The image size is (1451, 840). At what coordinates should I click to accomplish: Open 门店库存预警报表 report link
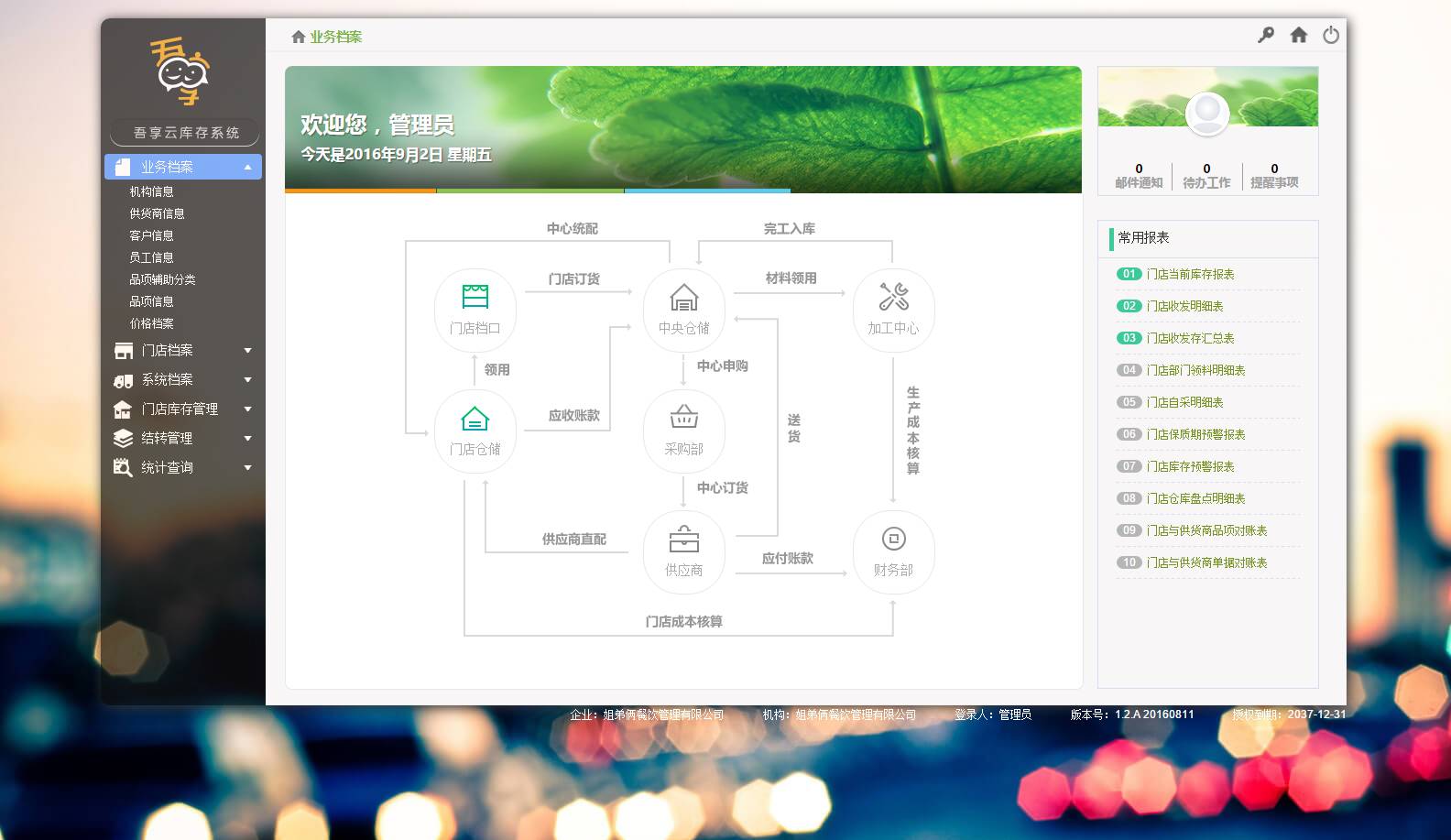1190,466
